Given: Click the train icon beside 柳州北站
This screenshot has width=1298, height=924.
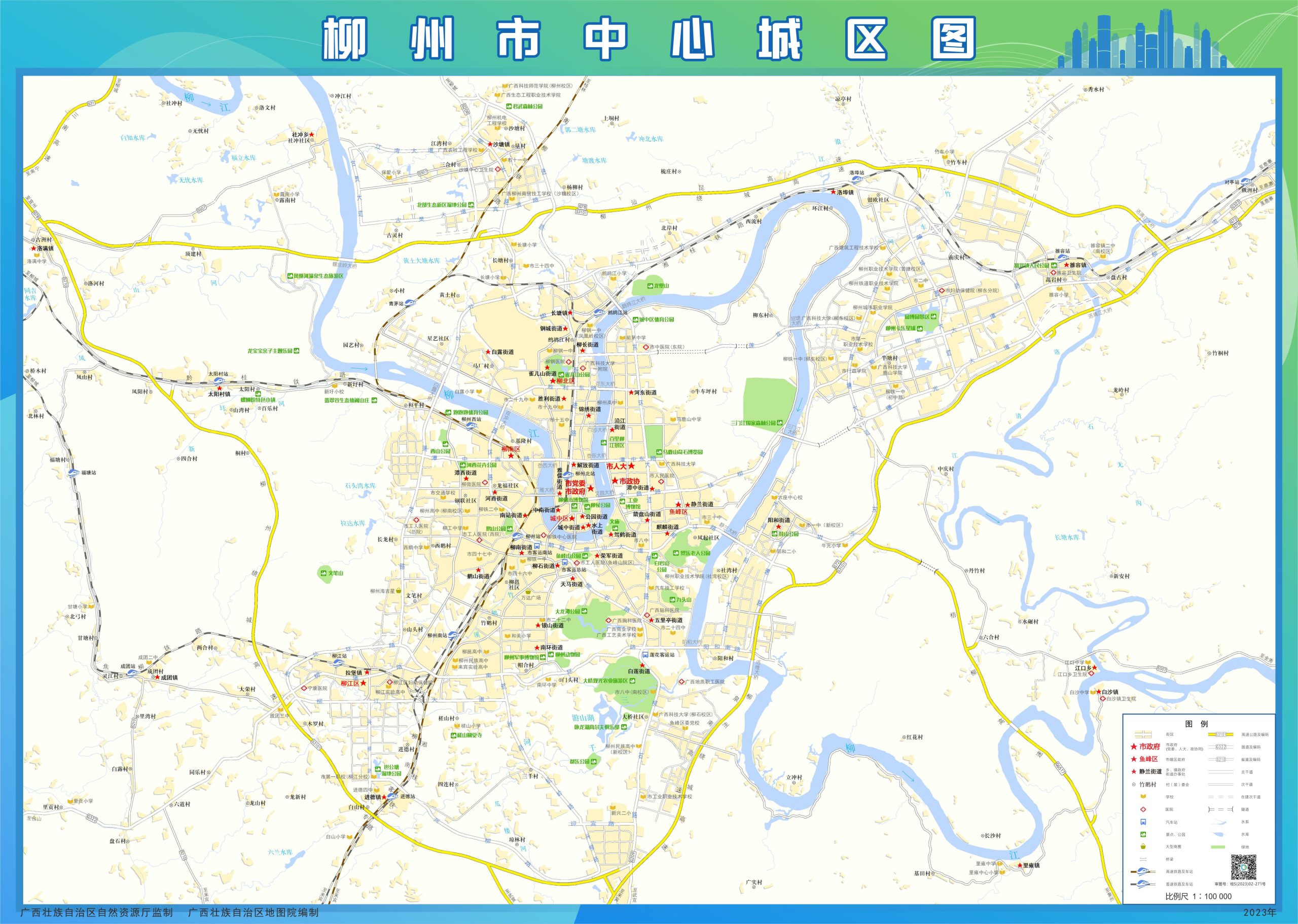Looking at the screenshot, I should (568, 476).
